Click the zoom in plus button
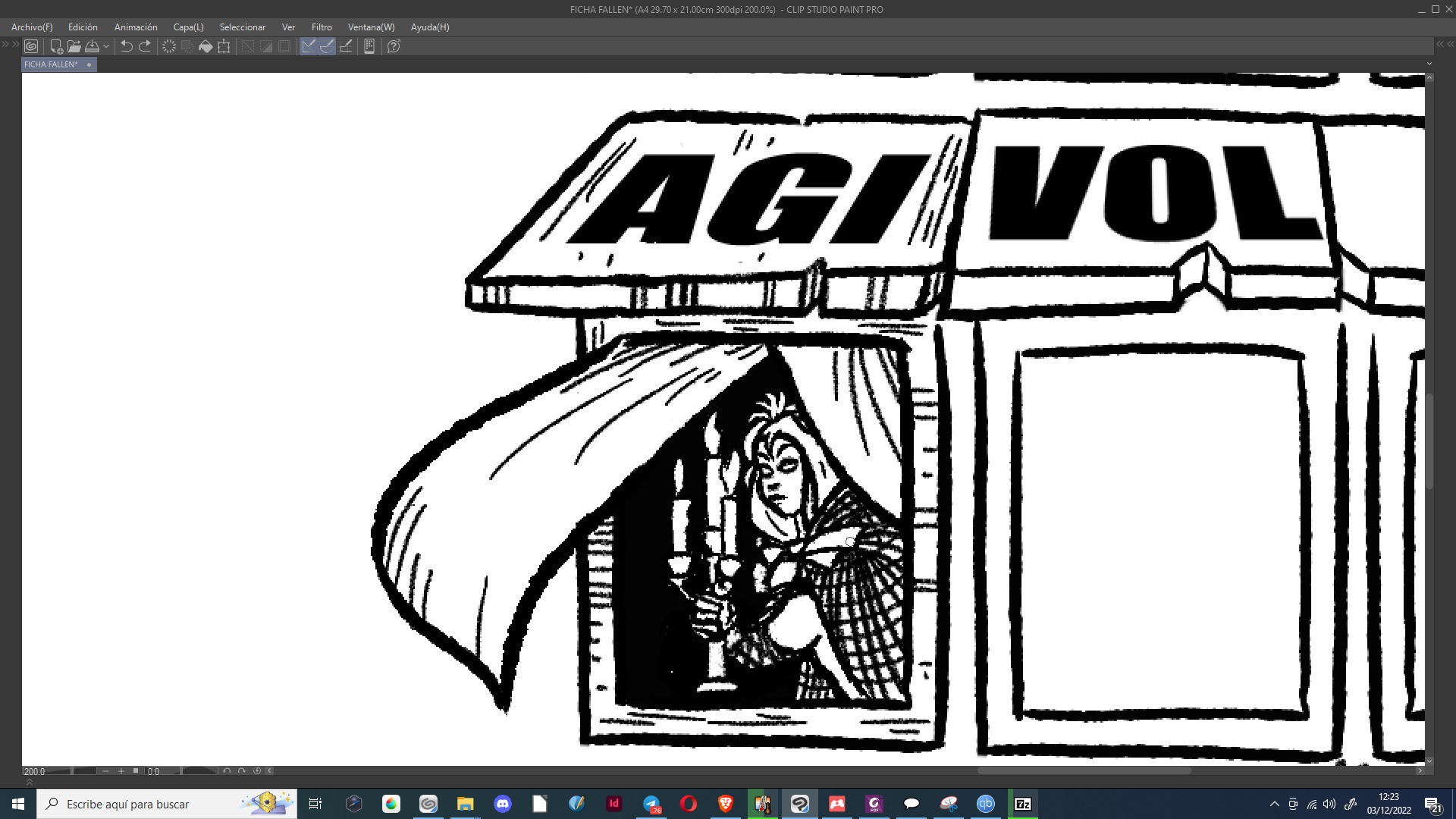 (x=121, y=771)
